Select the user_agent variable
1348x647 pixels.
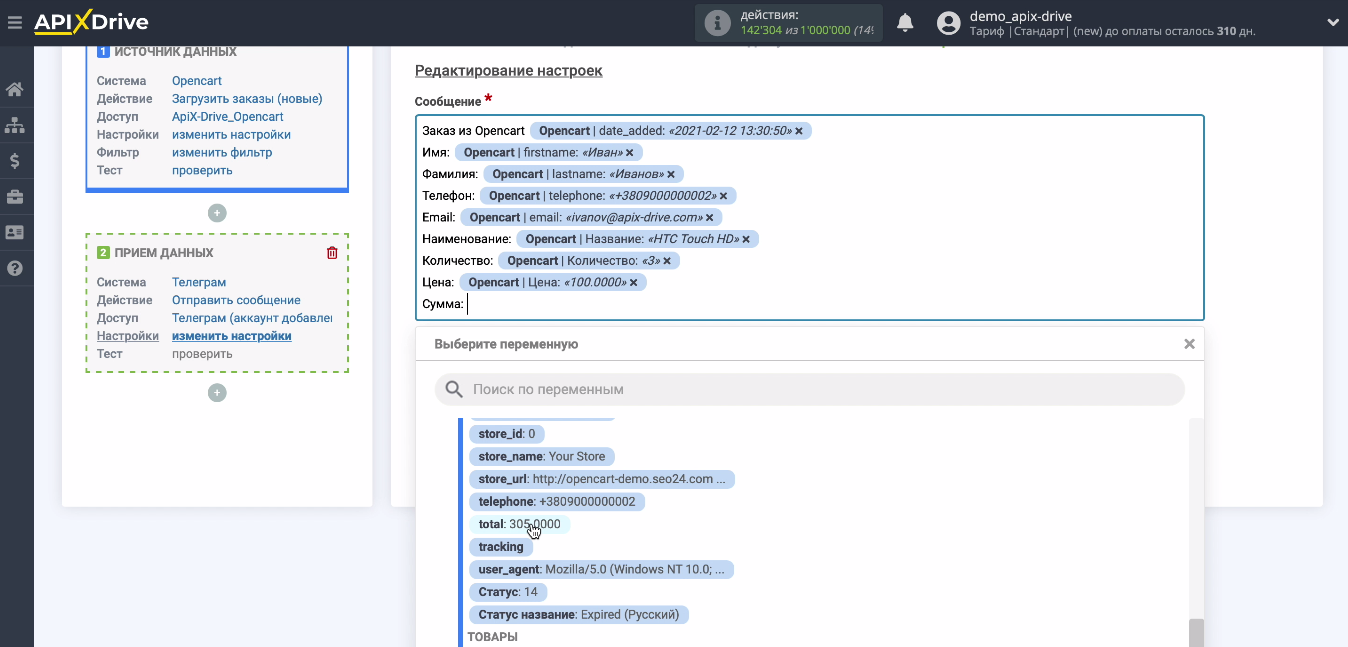(601, 569)
